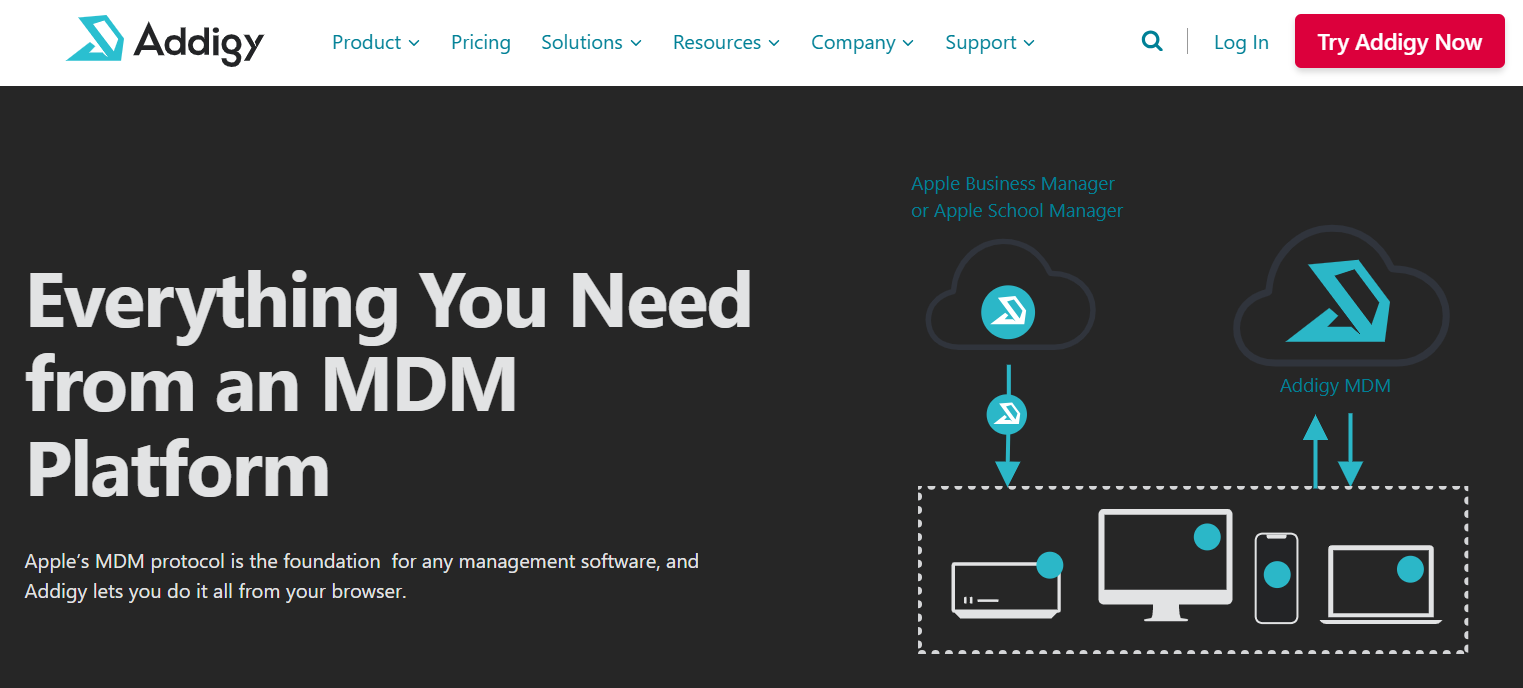Viewport: 1523px width, 688px height.
Task: Expand the Support dropdown chevron
Action: click(x=1029, y=43)
